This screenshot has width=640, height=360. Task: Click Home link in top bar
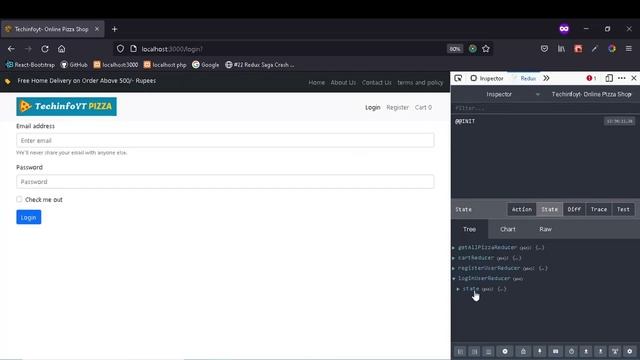coord(317,82)
